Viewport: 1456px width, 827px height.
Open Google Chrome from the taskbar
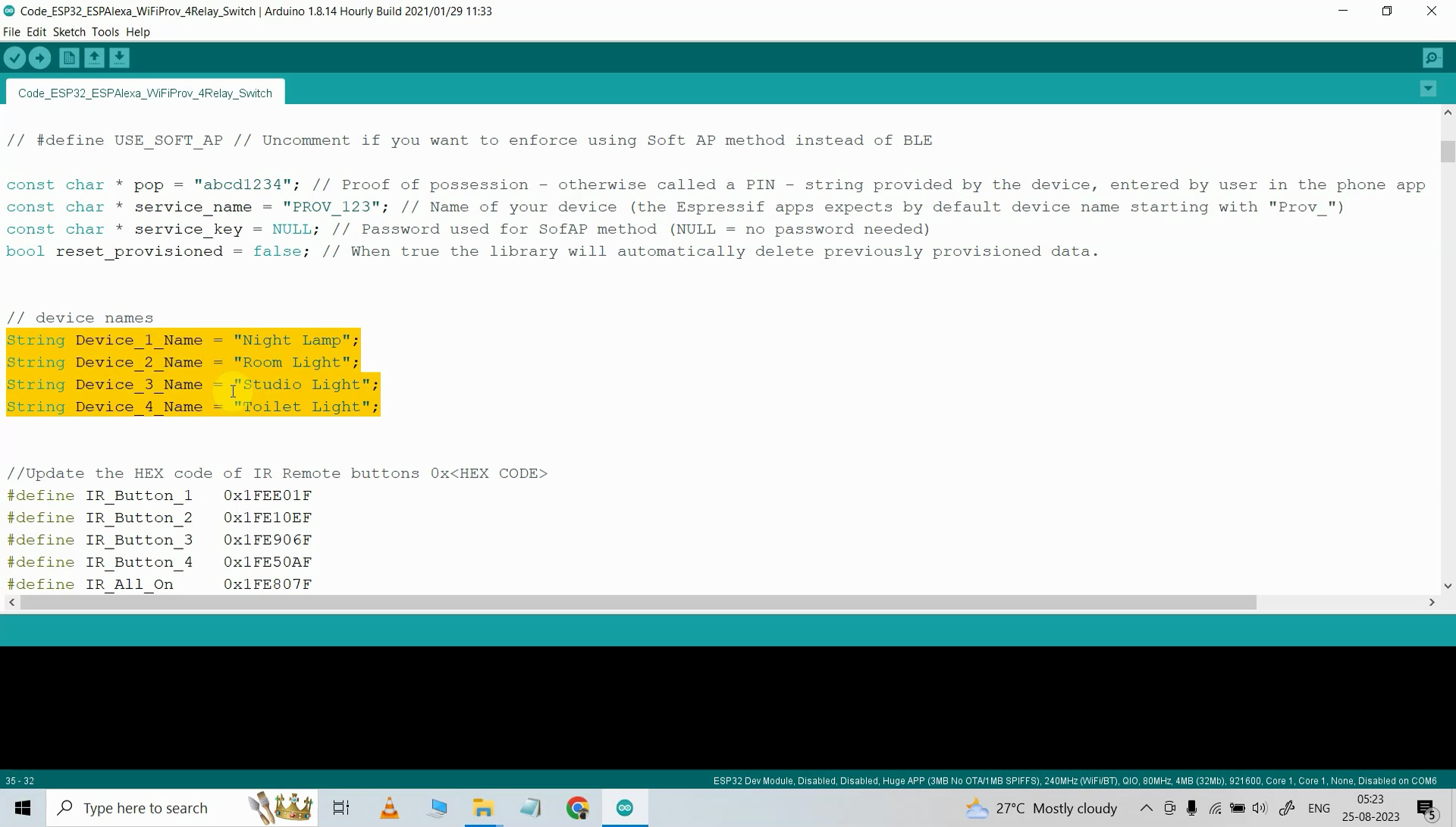coord(578,808)
